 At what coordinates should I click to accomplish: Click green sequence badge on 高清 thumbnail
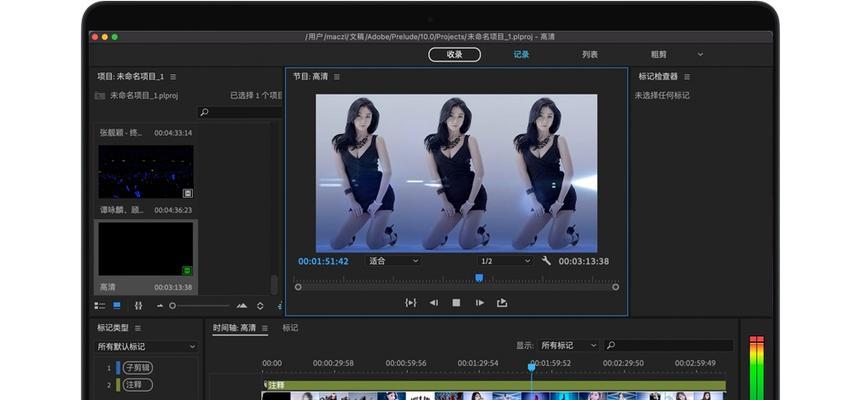pos(187,270)
